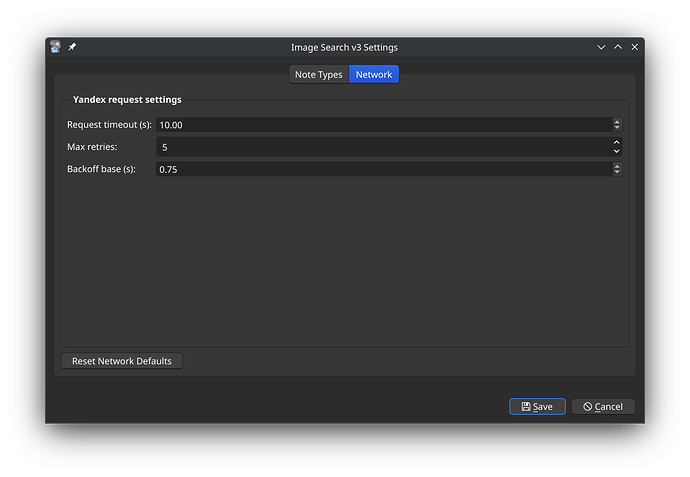
Task: Minimize the Image Search v3 Settings window
Action: [x=601, y=47]
